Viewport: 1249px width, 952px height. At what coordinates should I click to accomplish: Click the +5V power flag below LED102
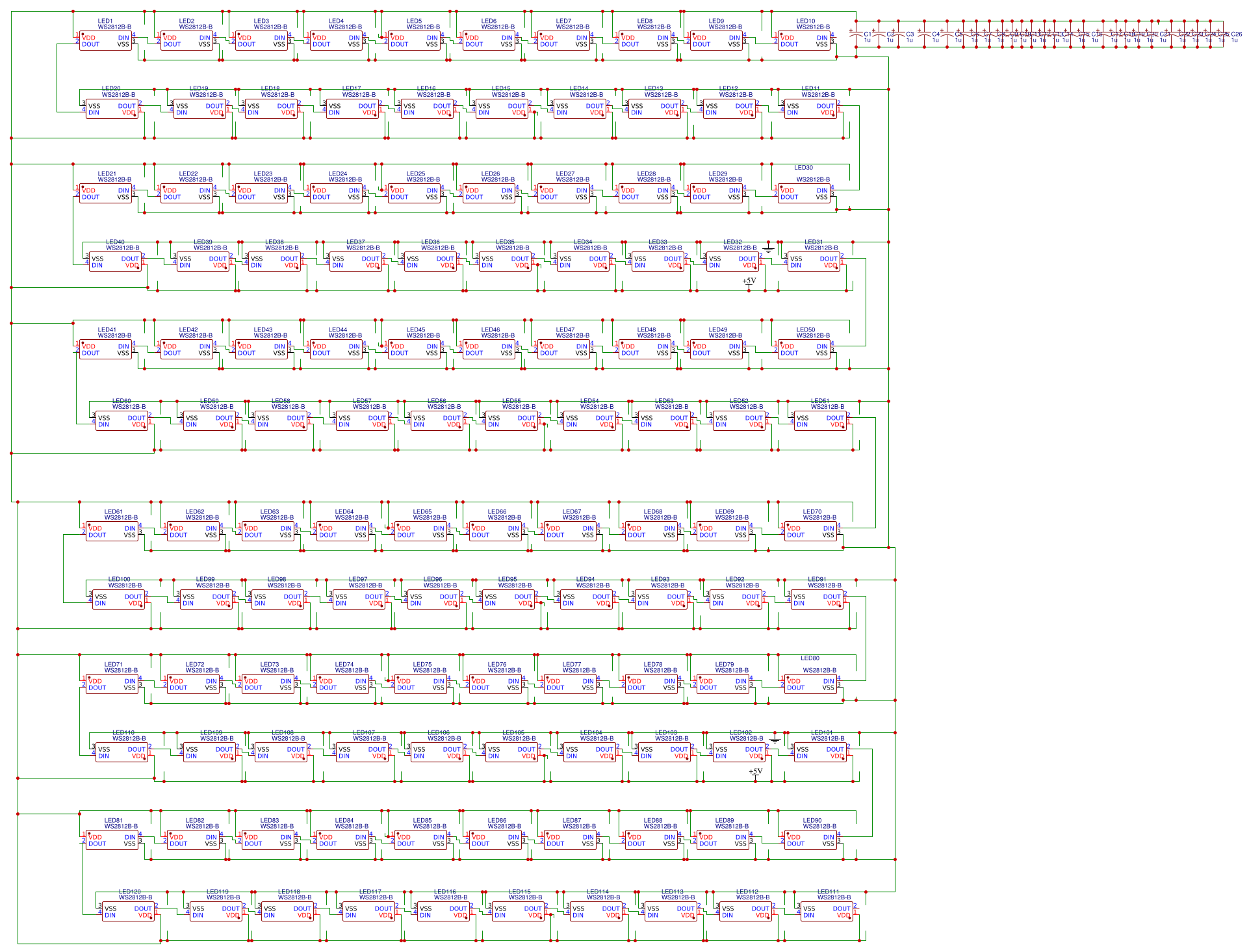click(755, 772)
